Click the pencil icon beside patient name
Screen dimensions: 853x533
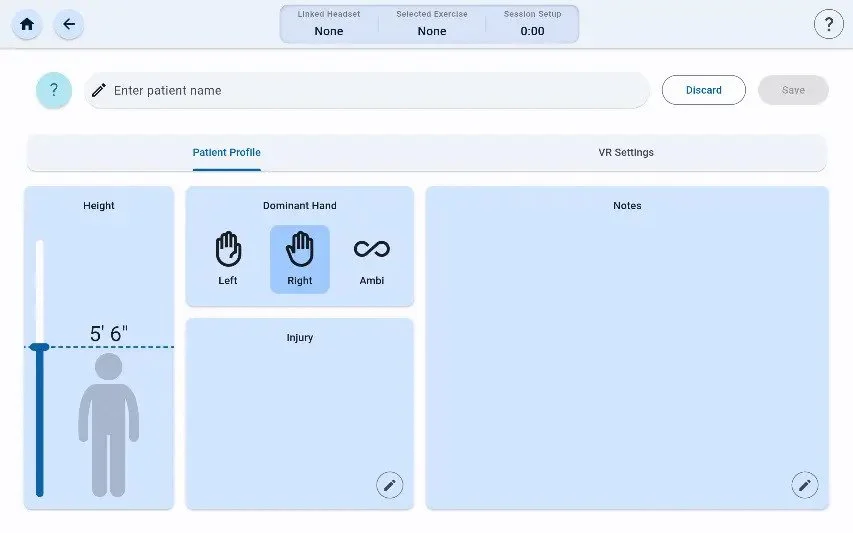(x=98, y=90)
